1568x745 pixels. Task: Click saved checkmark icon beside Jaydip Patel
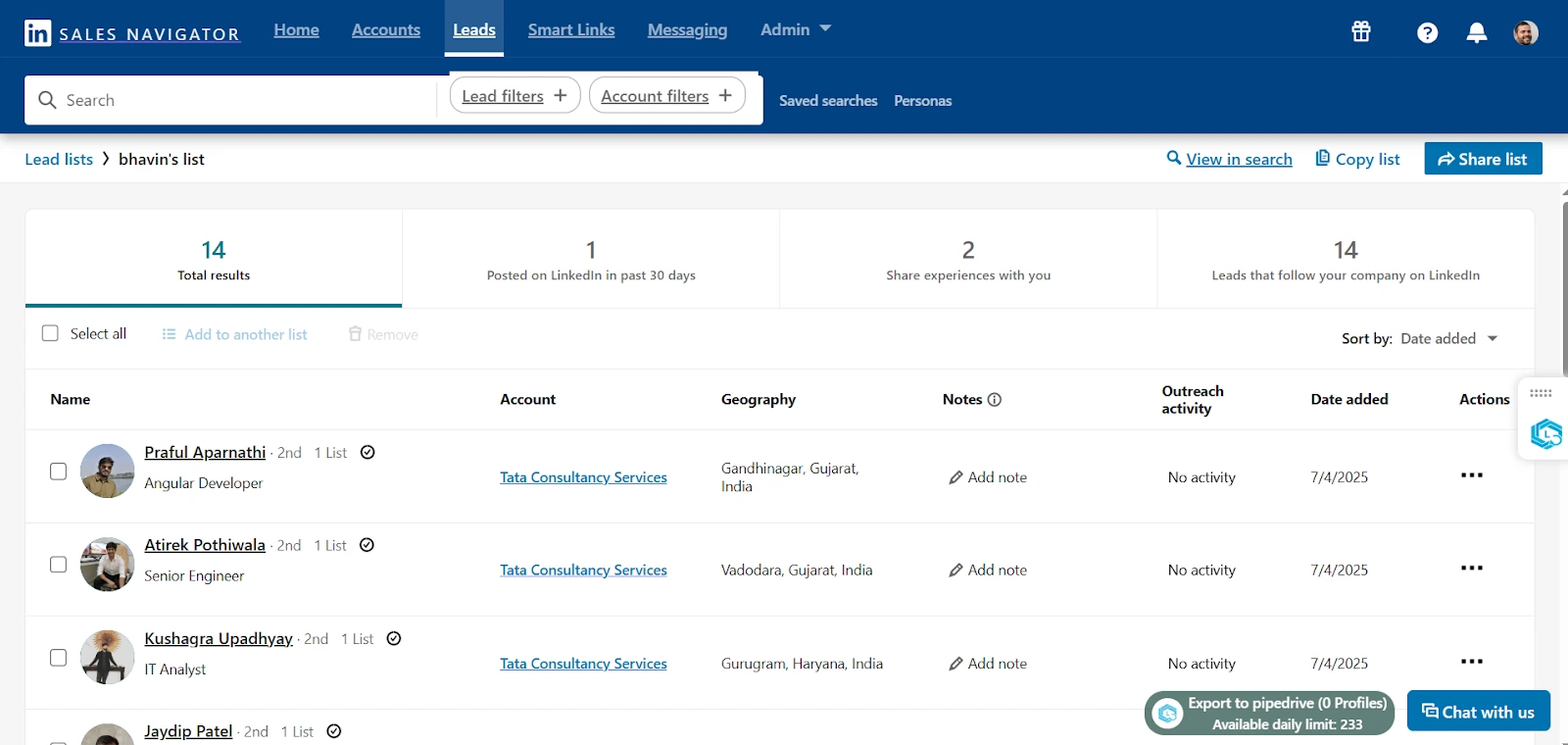[333, 731]
